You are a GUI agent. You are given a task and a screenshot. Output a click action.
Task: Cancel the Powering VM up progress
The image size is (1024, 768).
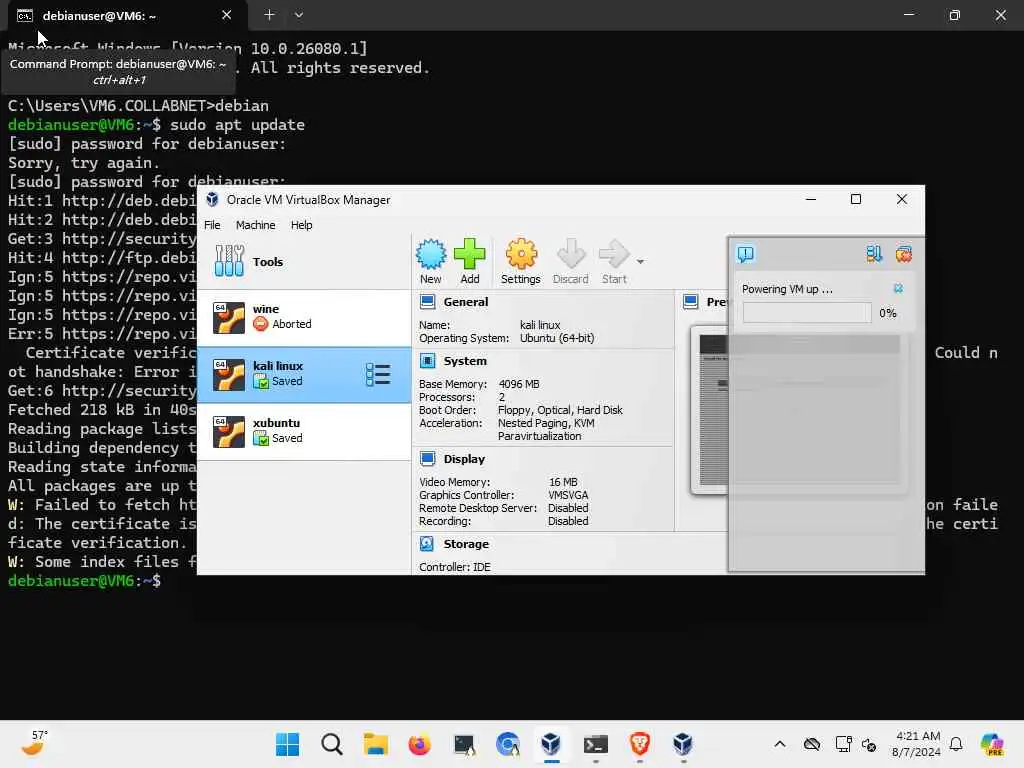click(899, 289)
